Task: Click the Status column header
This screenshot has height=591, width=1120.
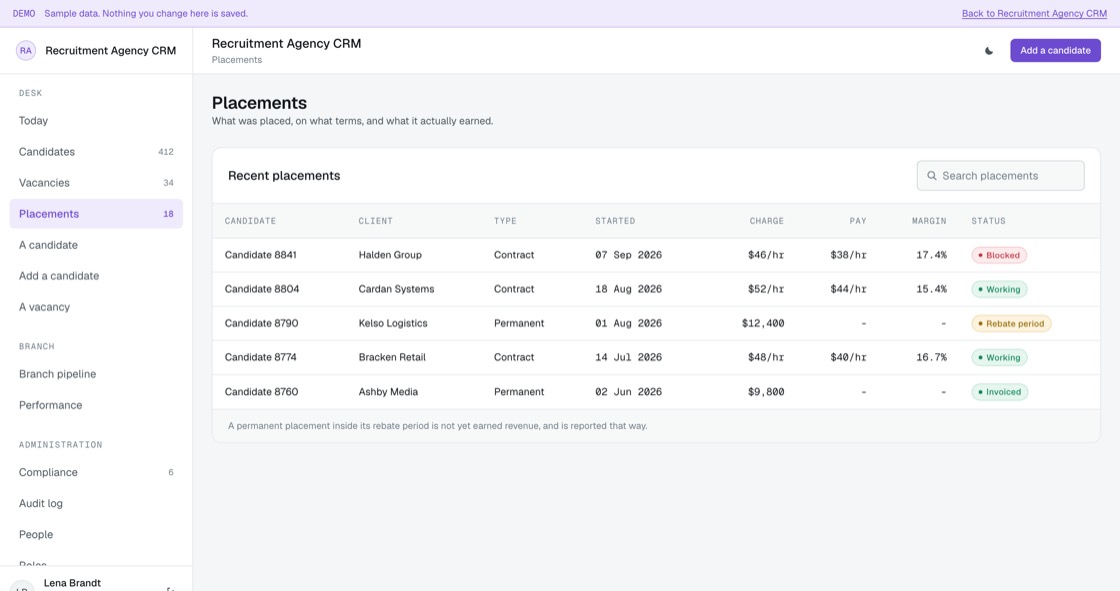Action: tap(988, 221)
